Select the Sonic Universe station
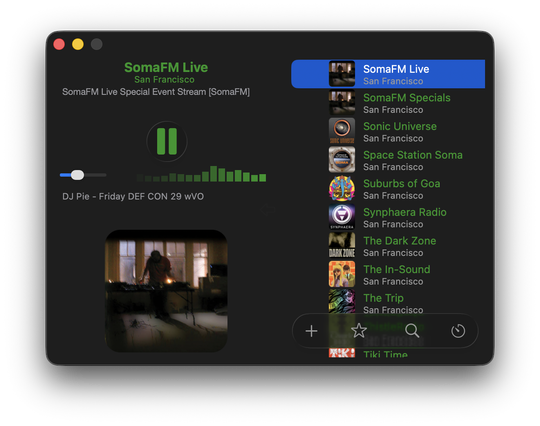This screenshot has height=426, width=540. coord(388,131)
